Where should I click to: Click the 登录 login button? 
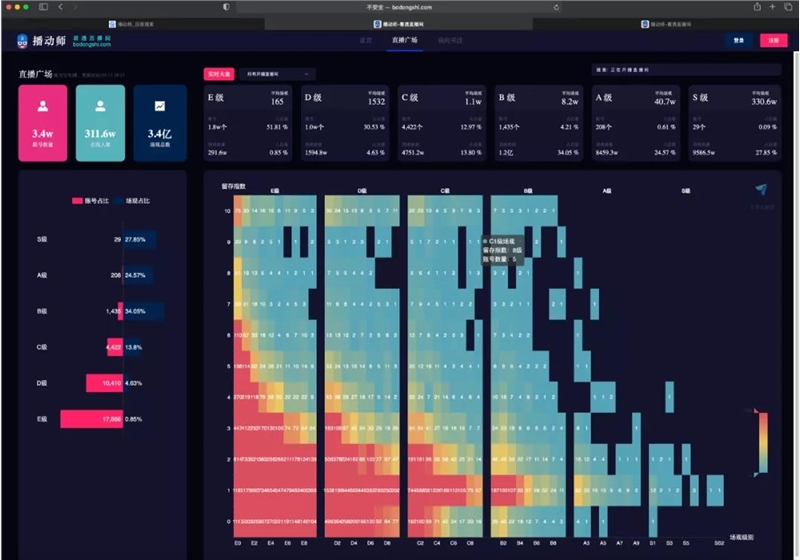(739, 41)
